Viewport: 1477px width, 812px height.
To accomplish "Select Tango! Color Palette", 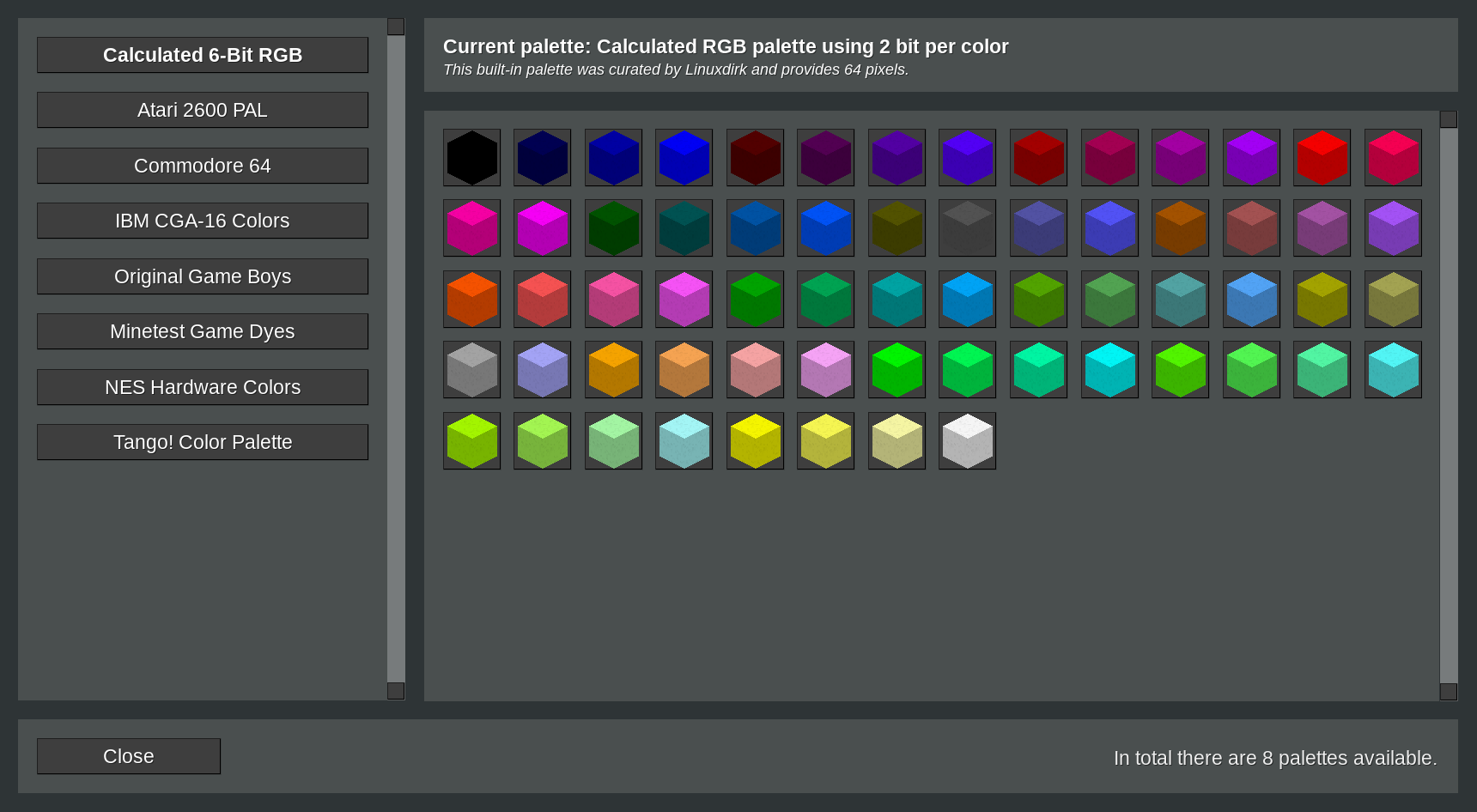I will coord(203,443).
